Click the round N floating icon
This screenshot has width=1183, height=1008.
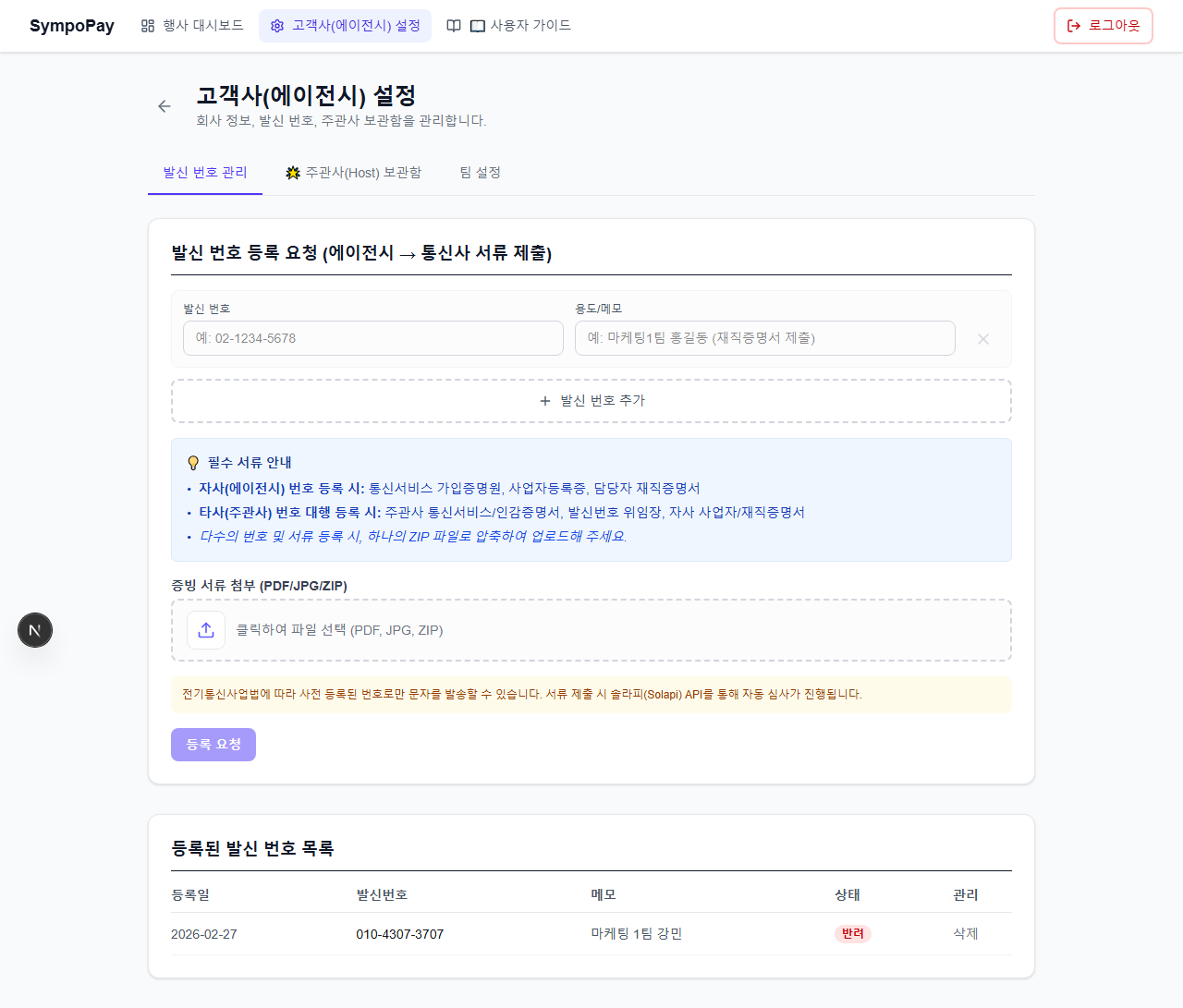click(x=35, y=630)
